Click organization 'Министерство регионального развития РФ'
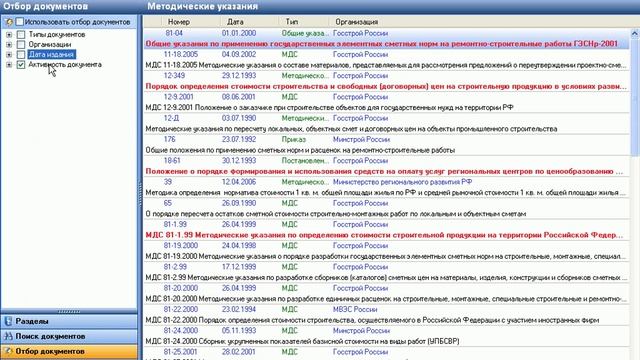640x360 pixels. click(402, 182)
